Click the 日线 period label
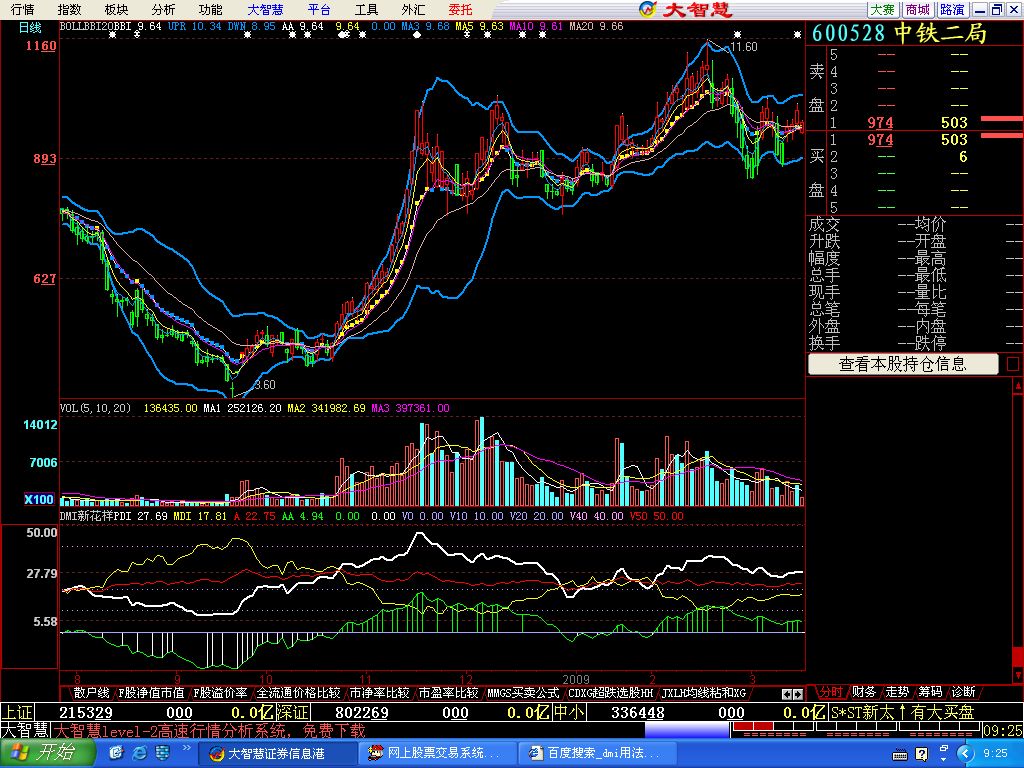Image resolution: width=1024 pixels, height=768 pixels. coord(29,27)
